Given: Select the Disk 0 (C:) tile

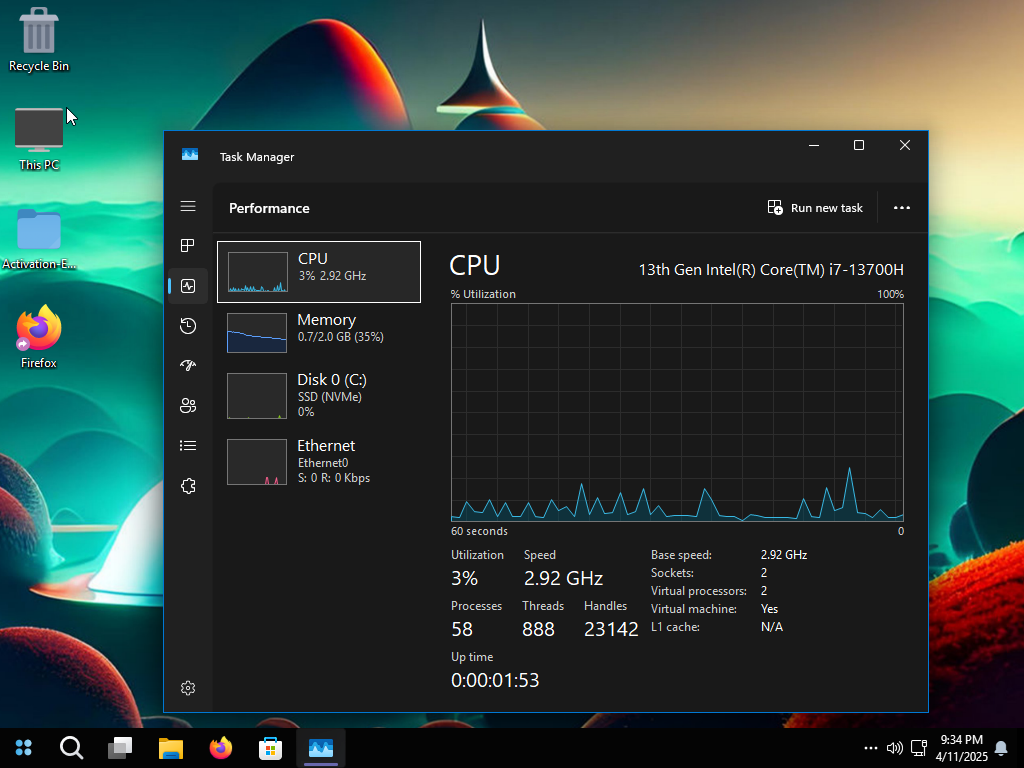Looking at the screenshot, I should 319,396.
